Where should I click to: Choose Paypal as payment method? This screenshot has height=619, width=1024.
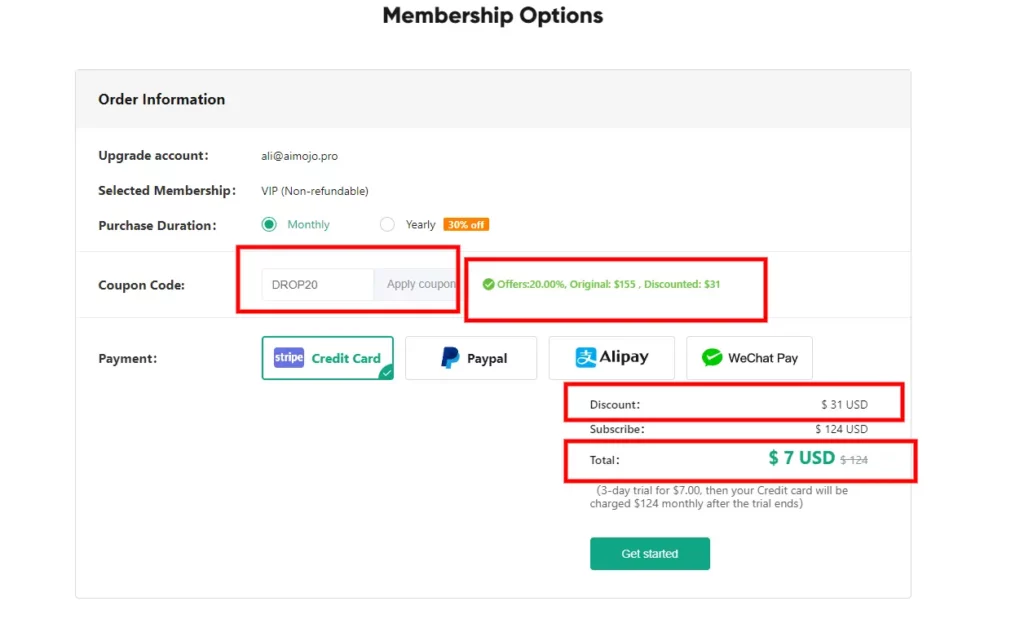(x=471, y=358)
